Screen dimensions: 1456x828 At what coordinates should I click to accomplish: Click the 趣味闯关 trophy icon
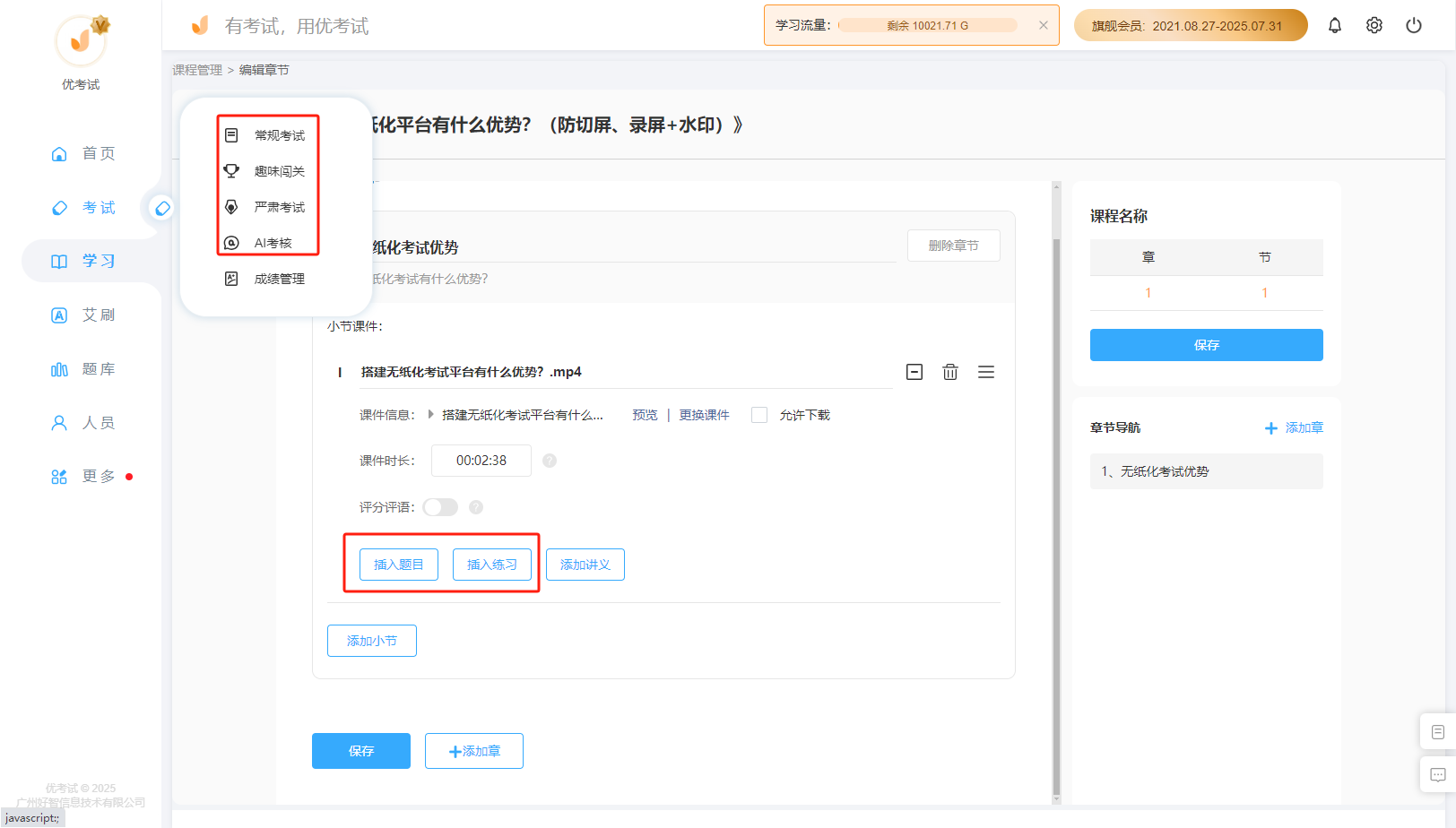(231, 171)
